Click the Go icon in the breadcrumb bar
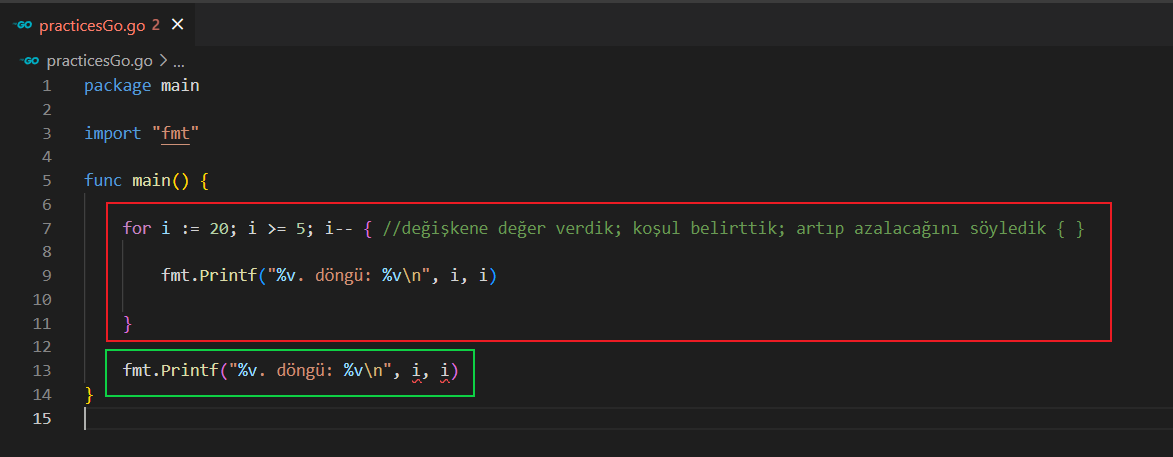Image resolution: width=1173 pixels, height=457 pixels. (x=30, y=60)
